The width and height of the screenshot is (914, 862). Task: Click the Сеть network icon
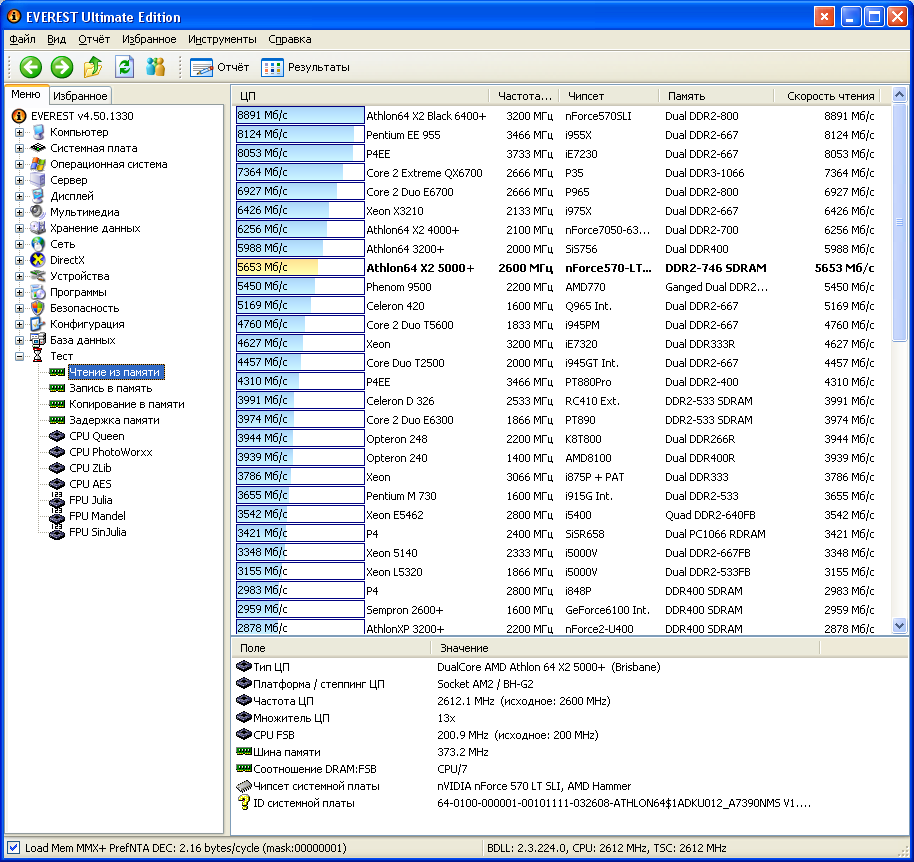38,244
